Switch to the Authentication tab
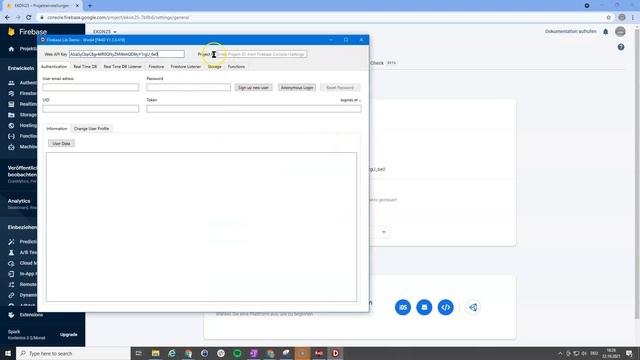Viewport: 640px width, 360px height. [x=54, y=67]
